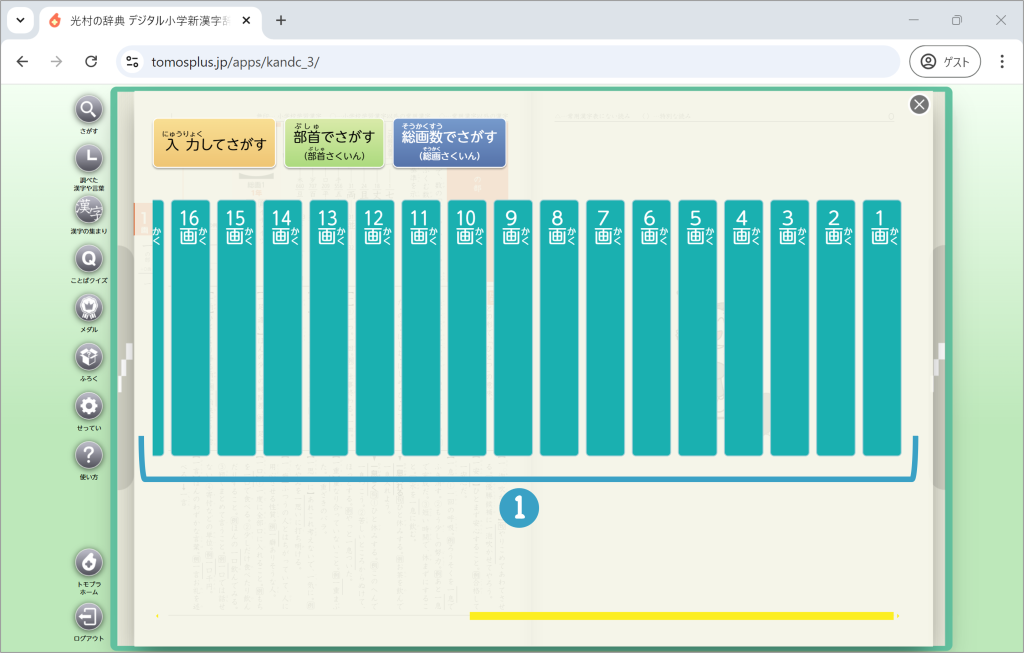The width and height of the screenshot is (1024, 653).
Task: Start ことばクイズ from the sidebar
Action: point(89,259)
